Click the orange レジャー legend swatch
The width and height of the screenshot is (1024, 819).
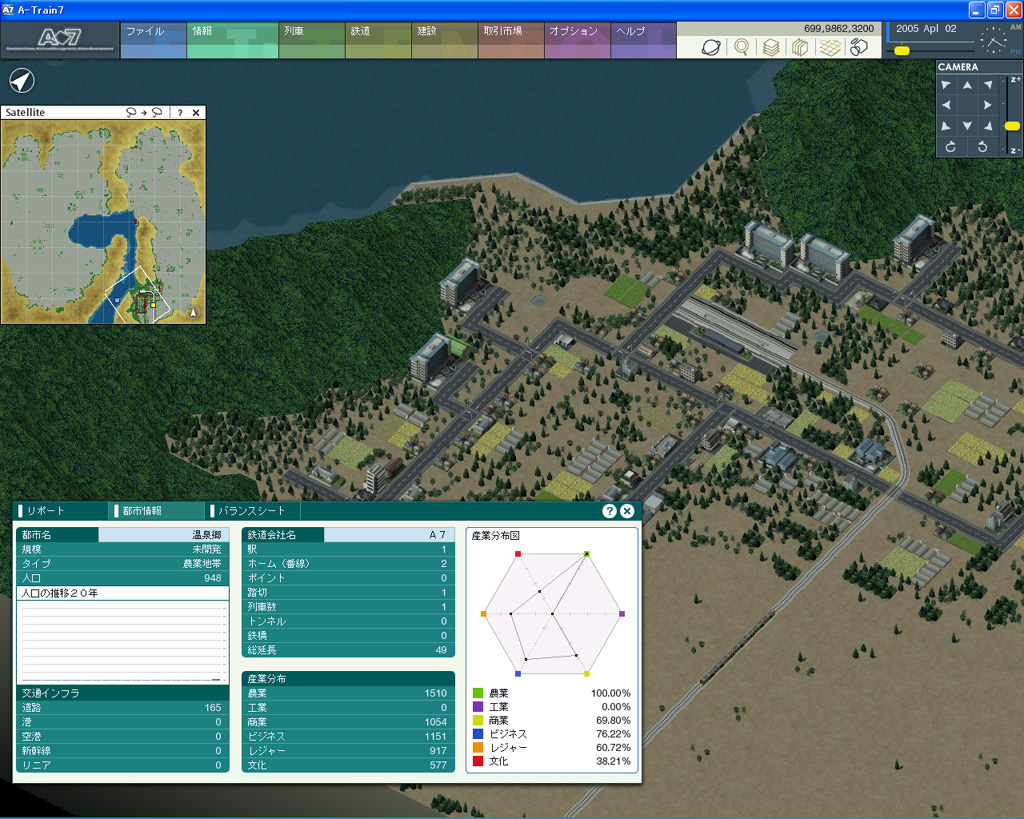[478, 747]
